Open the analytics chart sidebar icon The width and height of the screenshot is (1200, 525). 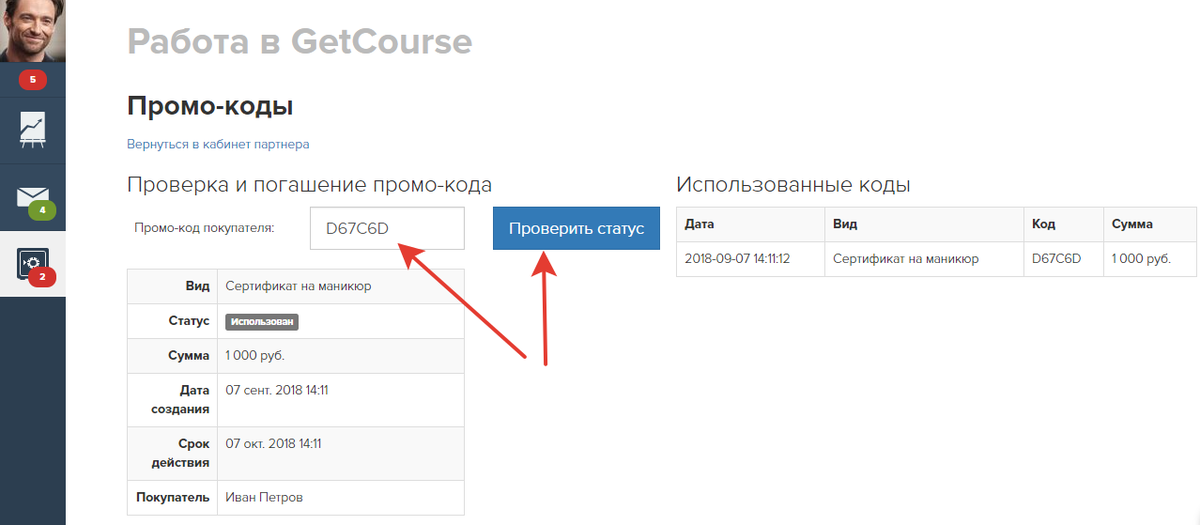click(33, 130)
